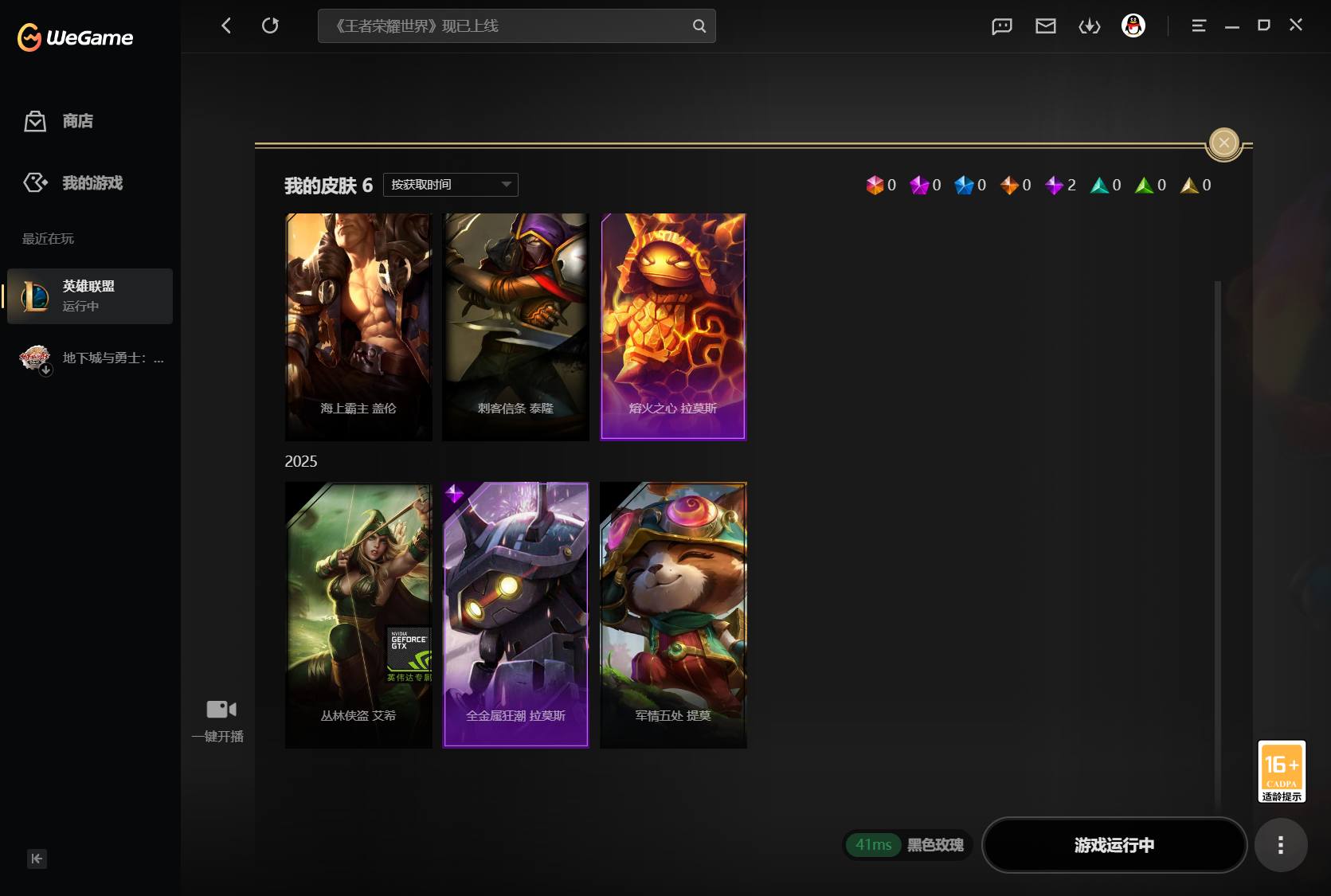
Task: Click the WeGame logo
Action: pyautogui.click(x=75, y=37)
